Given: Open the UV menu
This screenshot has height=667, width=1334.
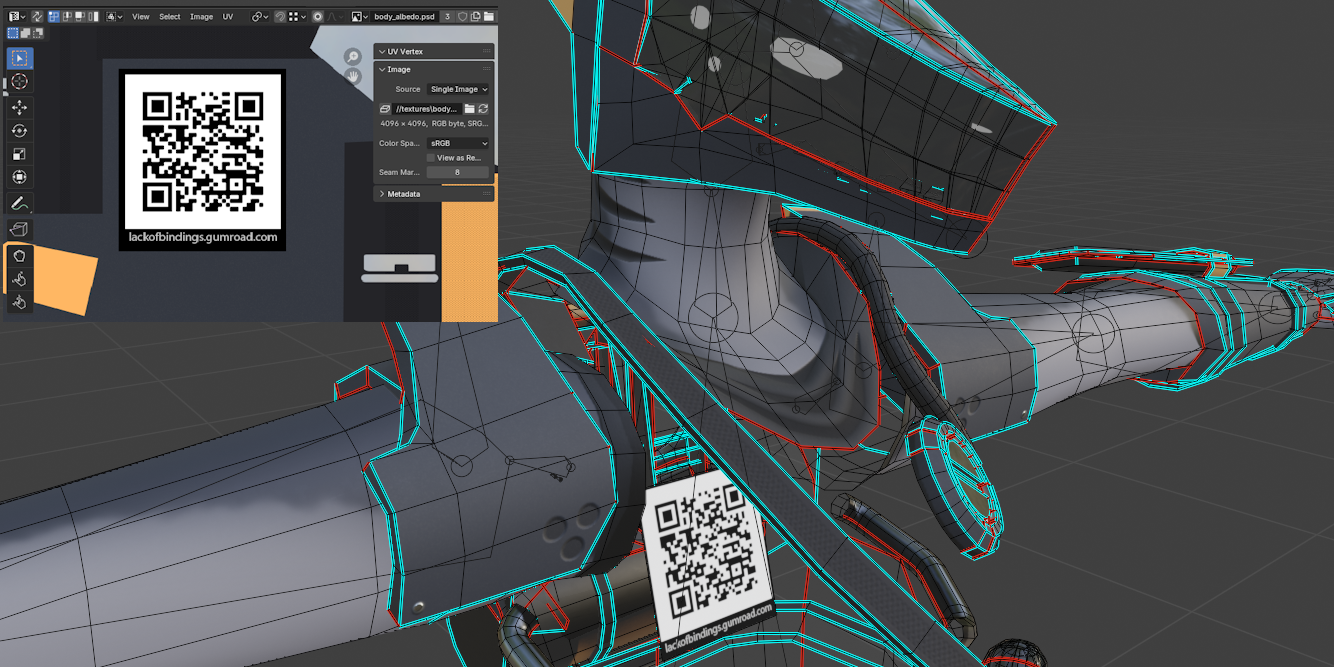Looking at the screenshot, I should click(x=227, y=16).
